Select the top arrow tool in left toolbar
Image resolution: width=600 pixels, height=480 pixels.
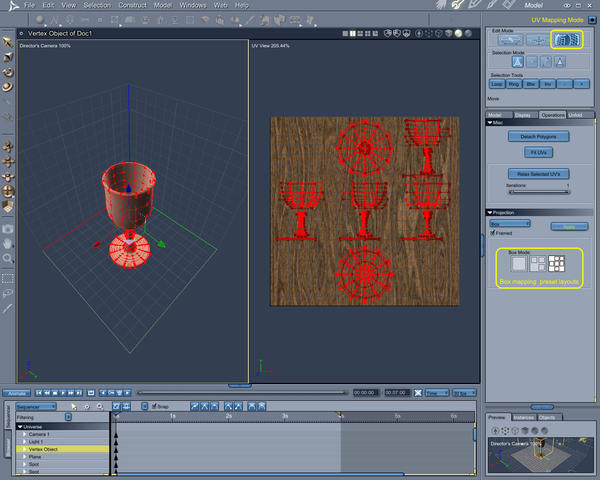pyautogui.click(x=8, y=42)
